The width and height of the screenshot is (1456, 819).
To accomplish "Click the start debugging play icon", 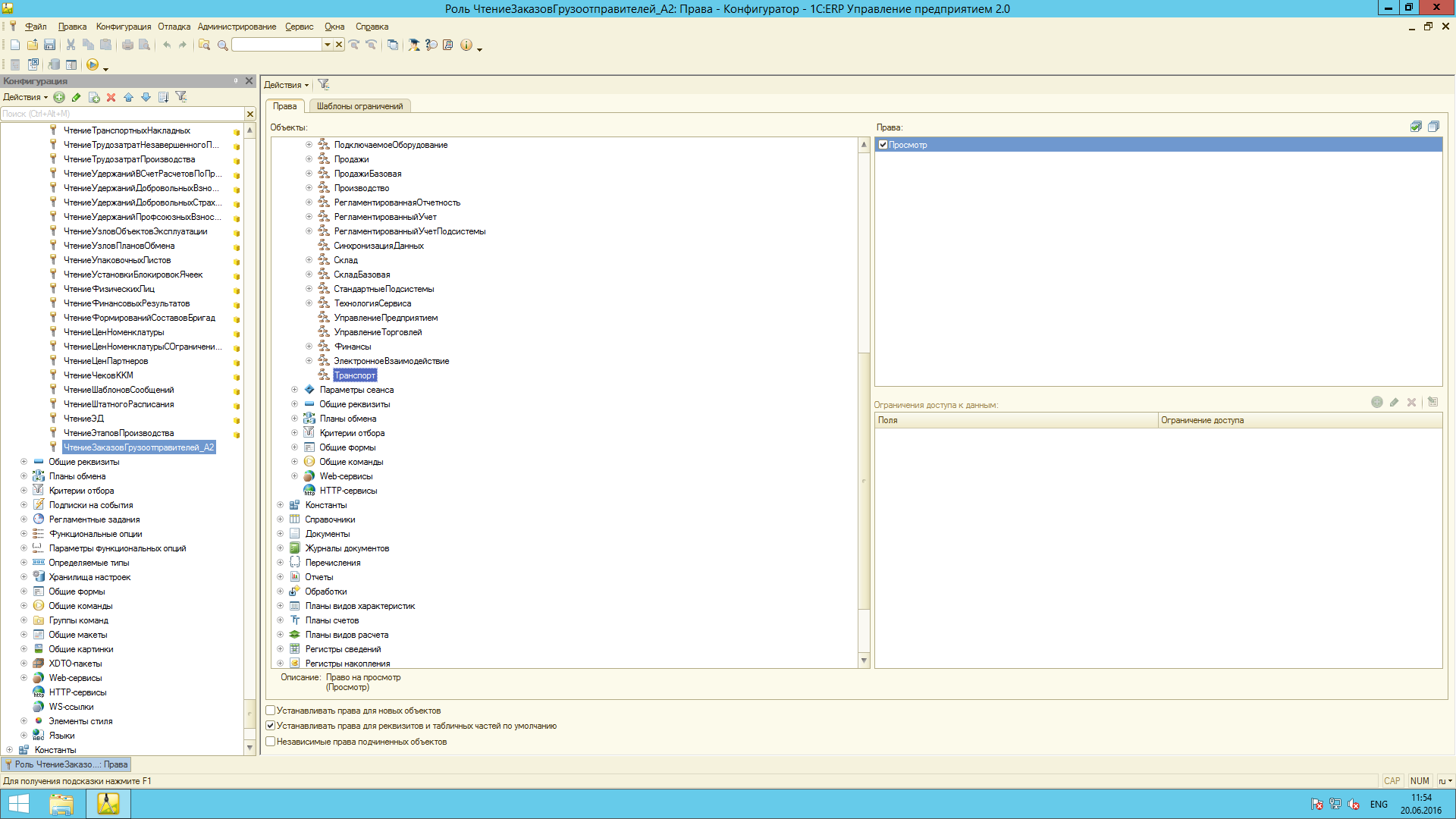I will (93, 65).
